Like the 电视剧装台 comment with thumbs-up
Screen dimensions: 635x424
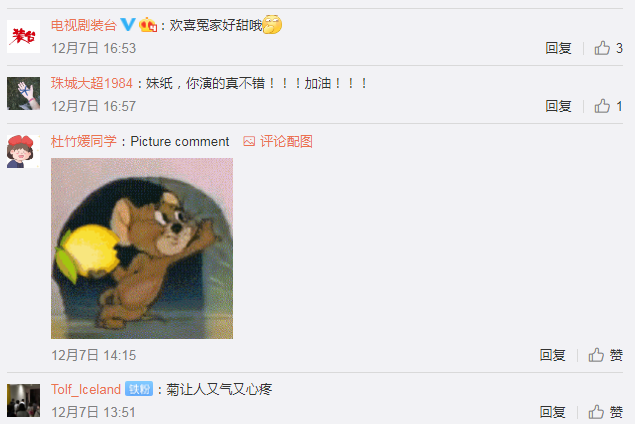(602, 48)
